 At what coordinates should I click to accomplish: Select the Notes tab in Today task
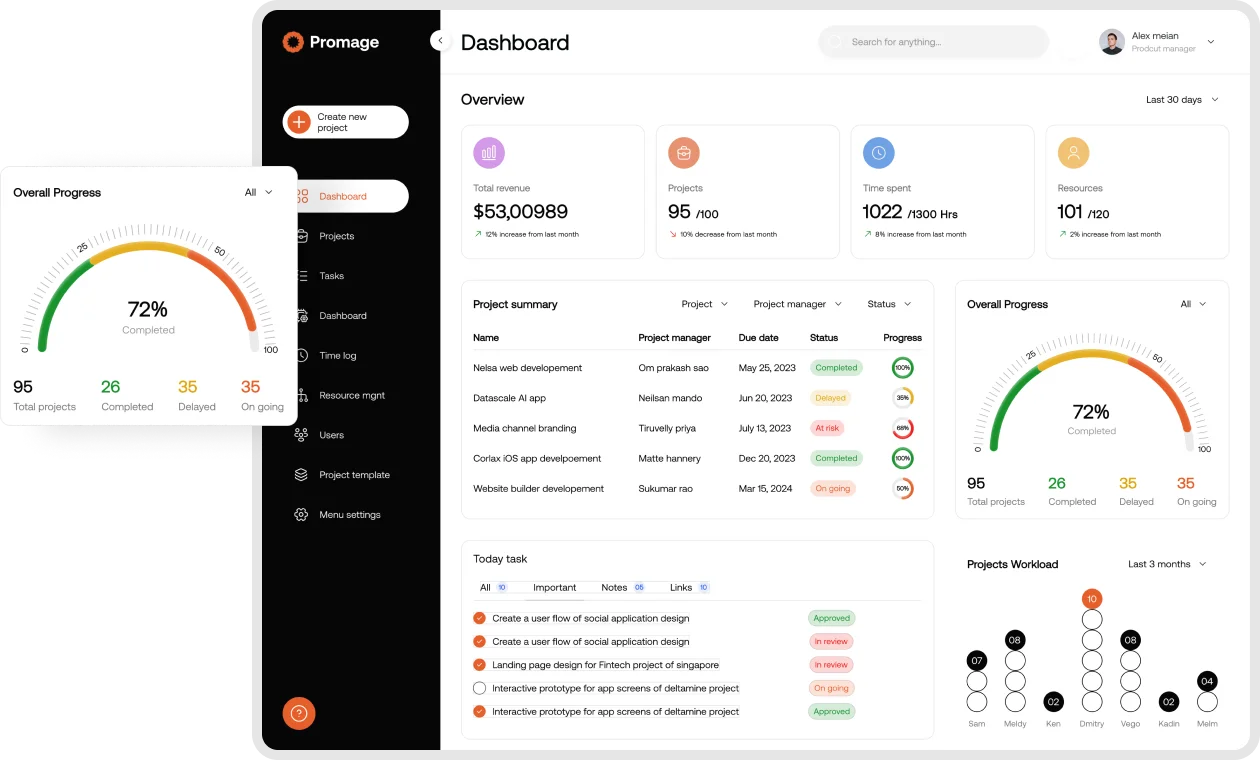pos(613,587)
